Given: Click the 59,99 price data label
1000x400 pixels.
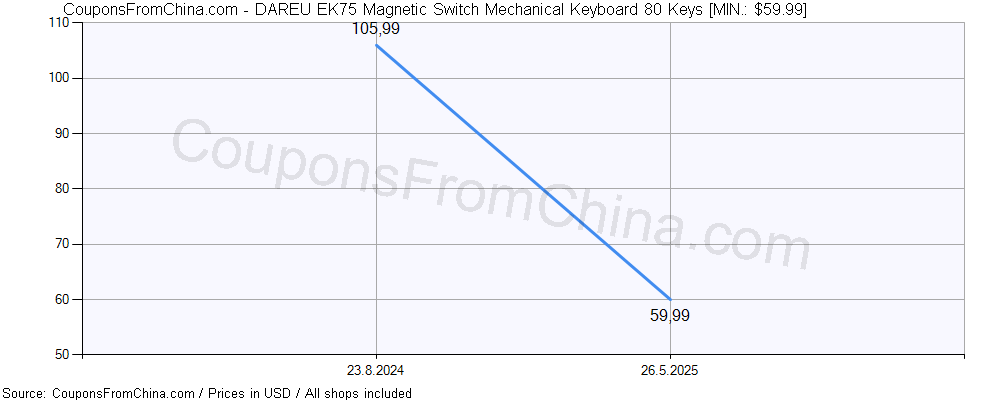Looking at the screenshot, I should [670, 315].
